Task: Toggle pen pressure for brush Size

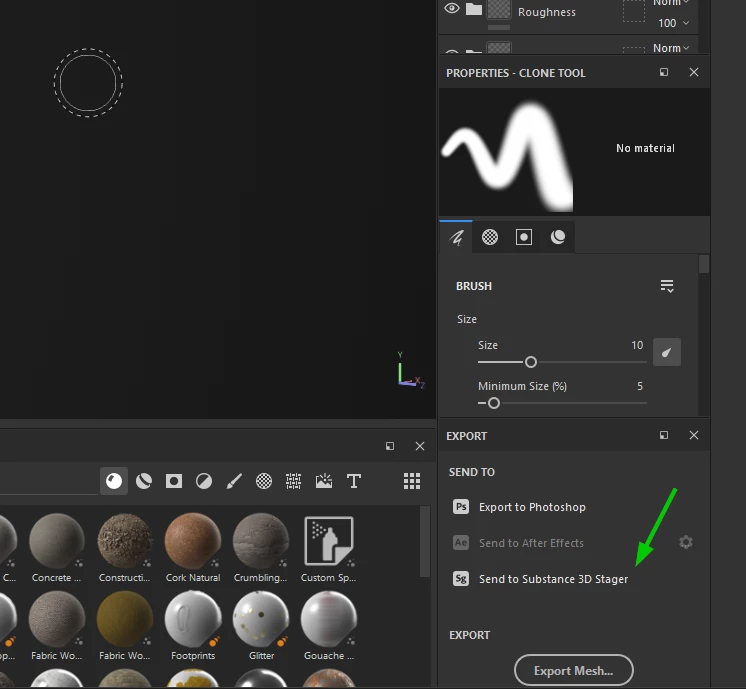Action: click(667, 352)
